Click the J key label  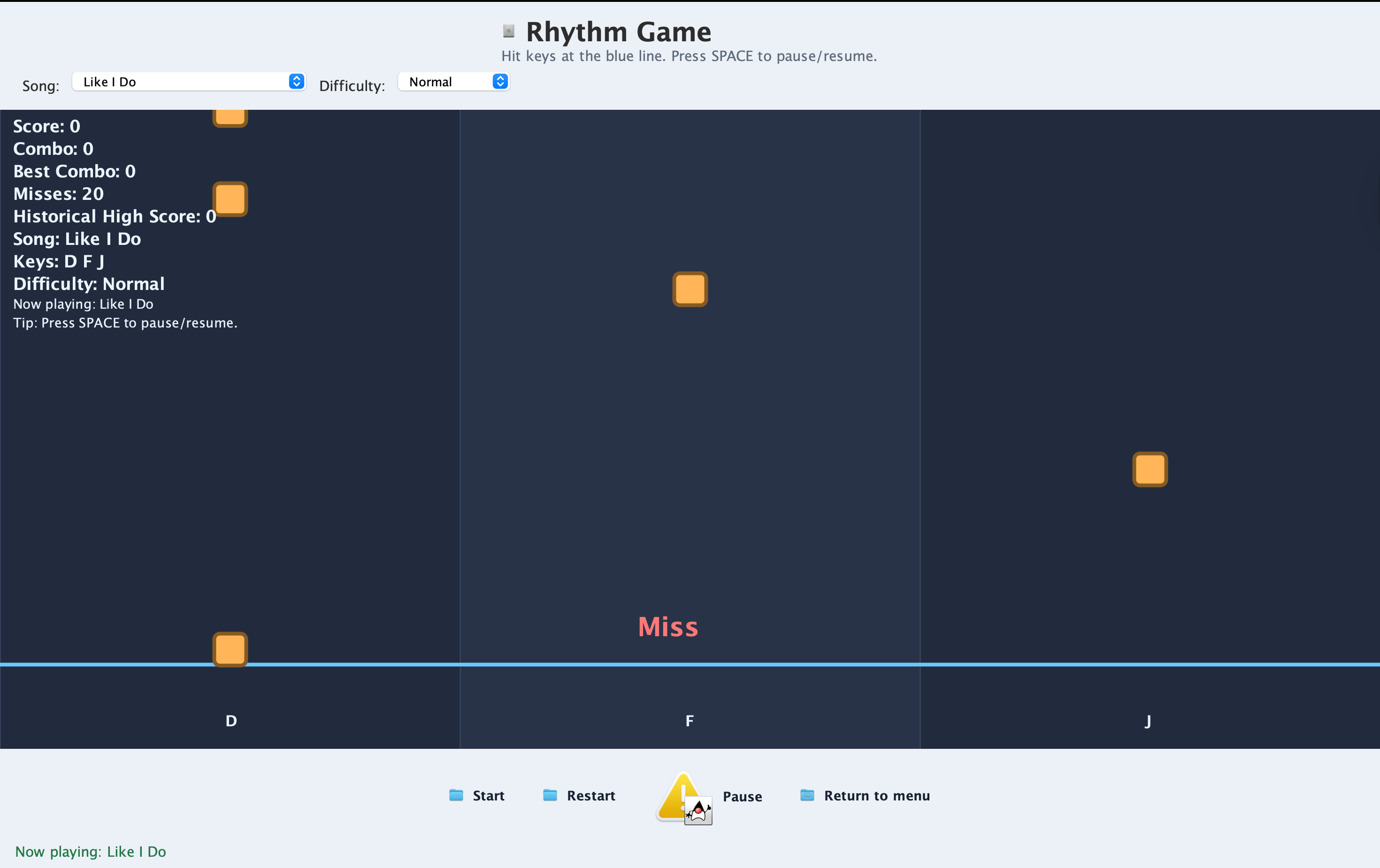tap(1148, 721)
